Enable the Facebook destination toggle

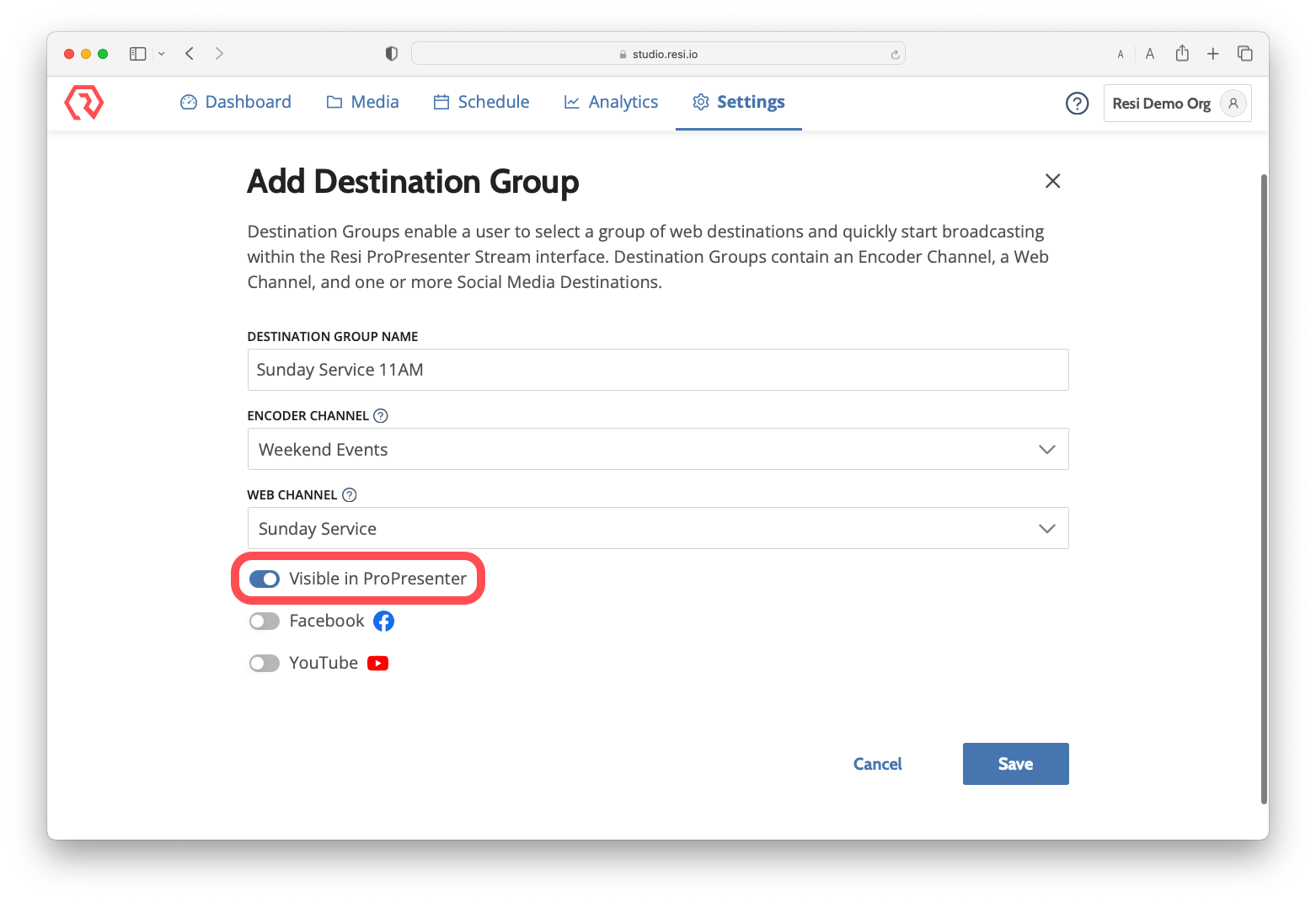(265, 622)
